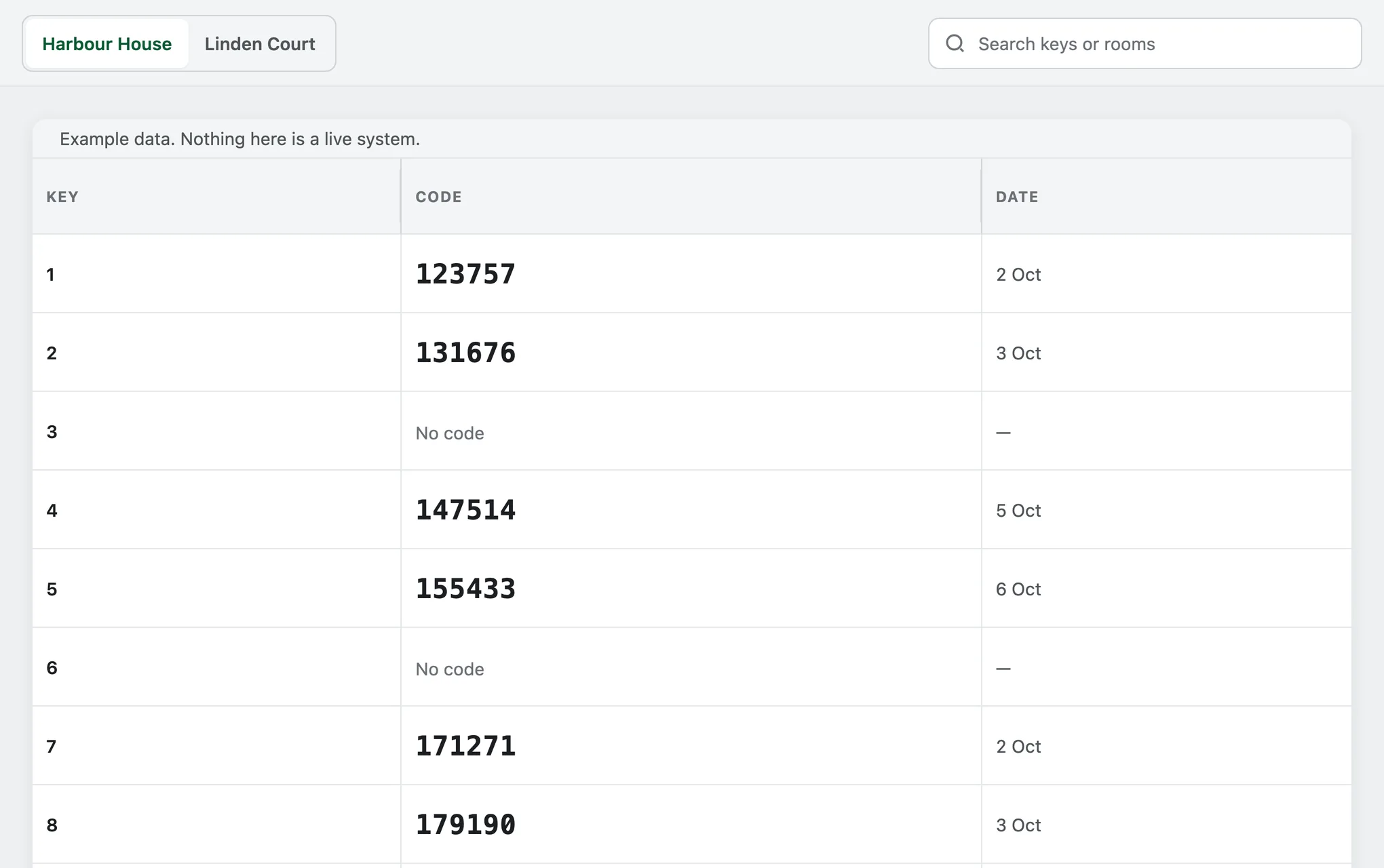Select code 131676

(x=465, y=353)
